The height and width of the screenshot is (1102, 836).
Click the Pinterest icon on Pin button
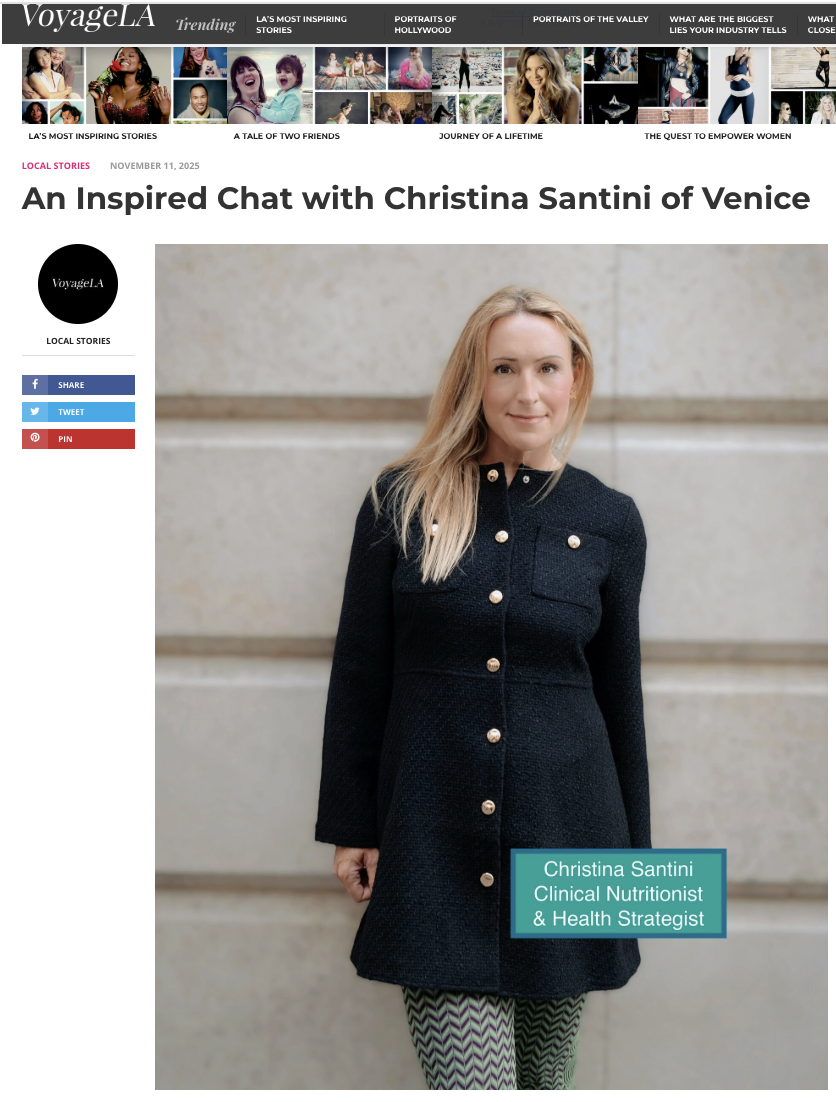35,438
